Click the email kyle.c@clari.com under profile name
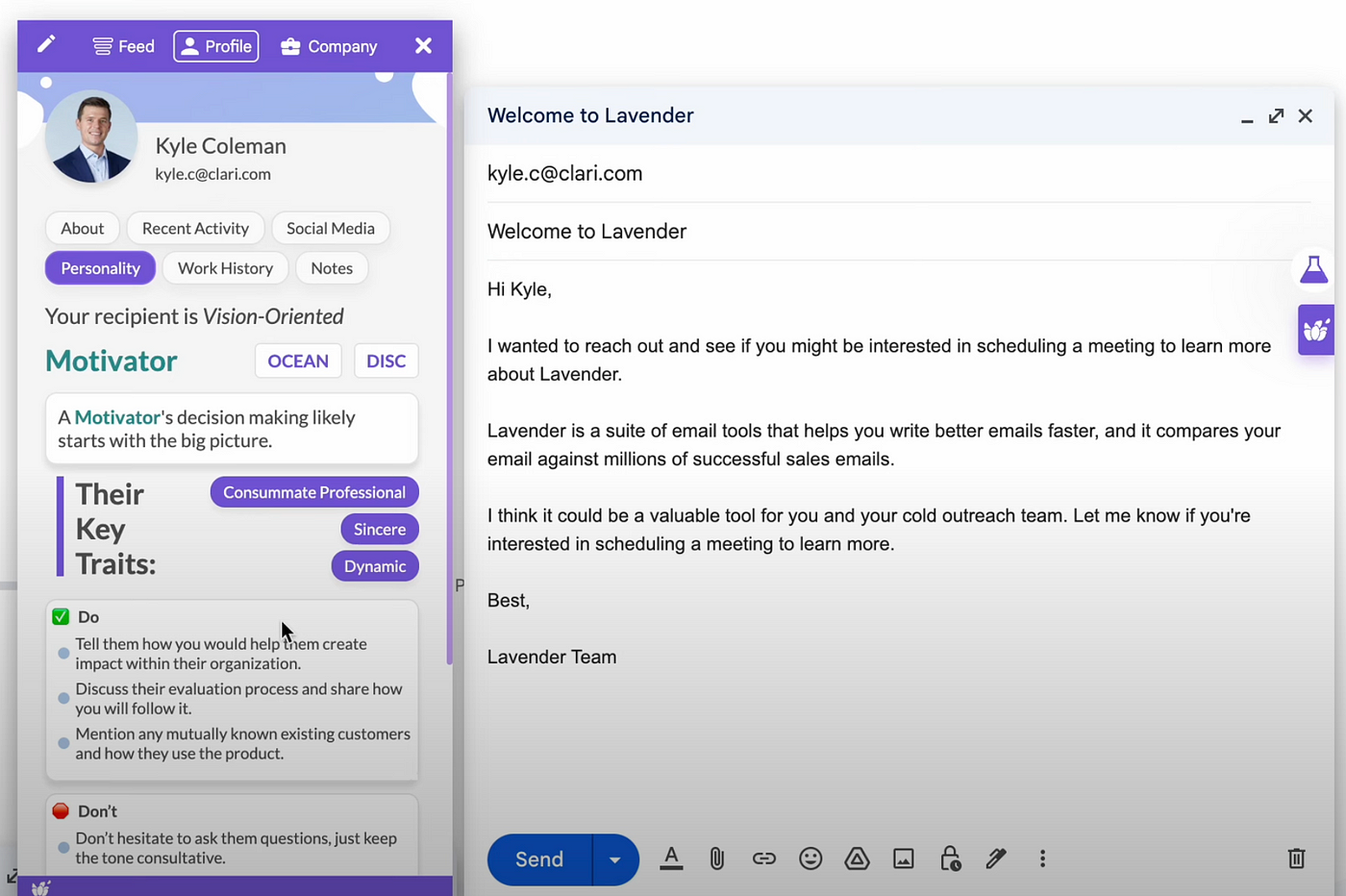The height and width of the screenshot is (896, 1346). (213, 174)
